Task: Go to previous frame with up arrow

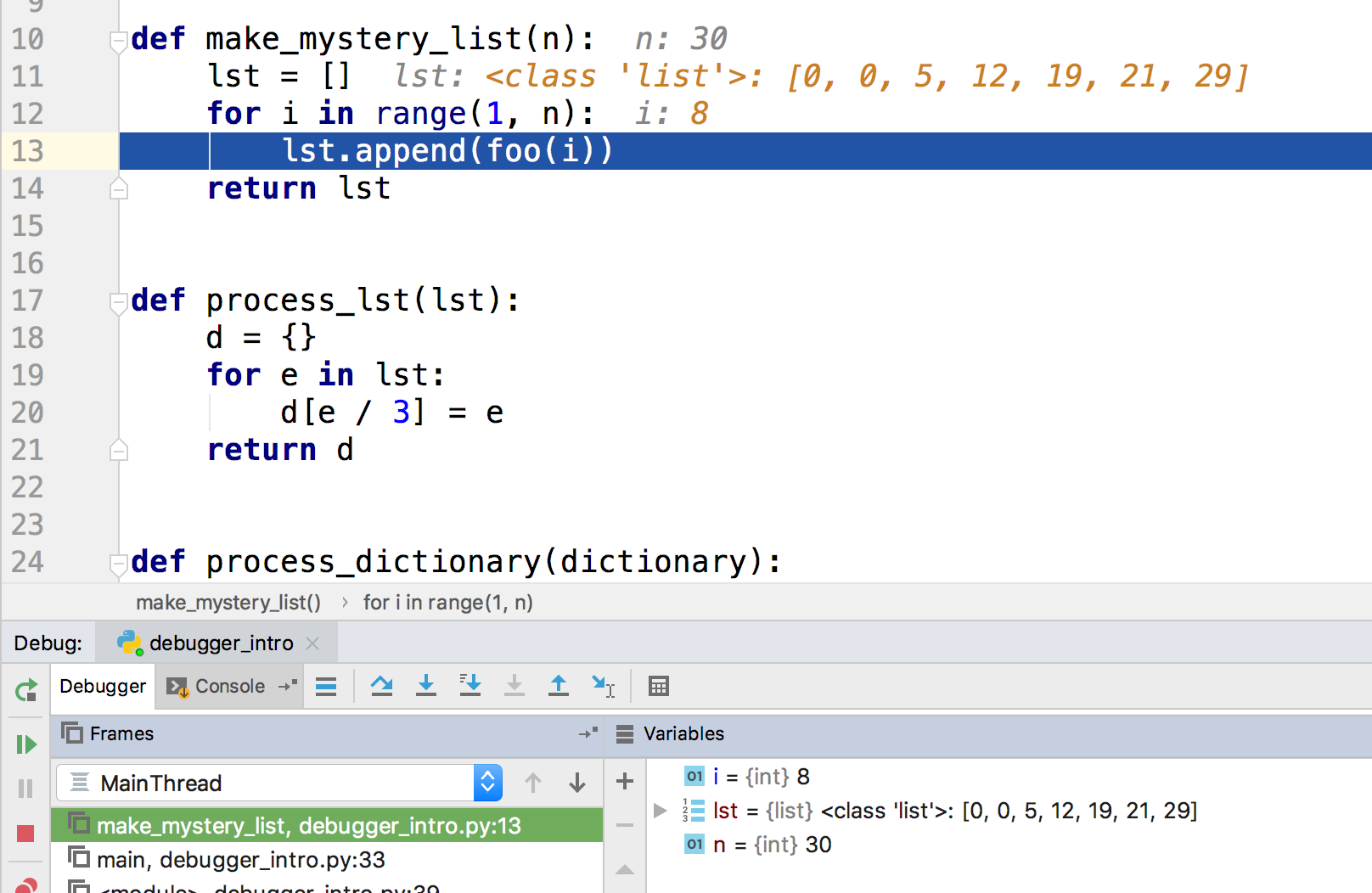Action: (533, 783)
